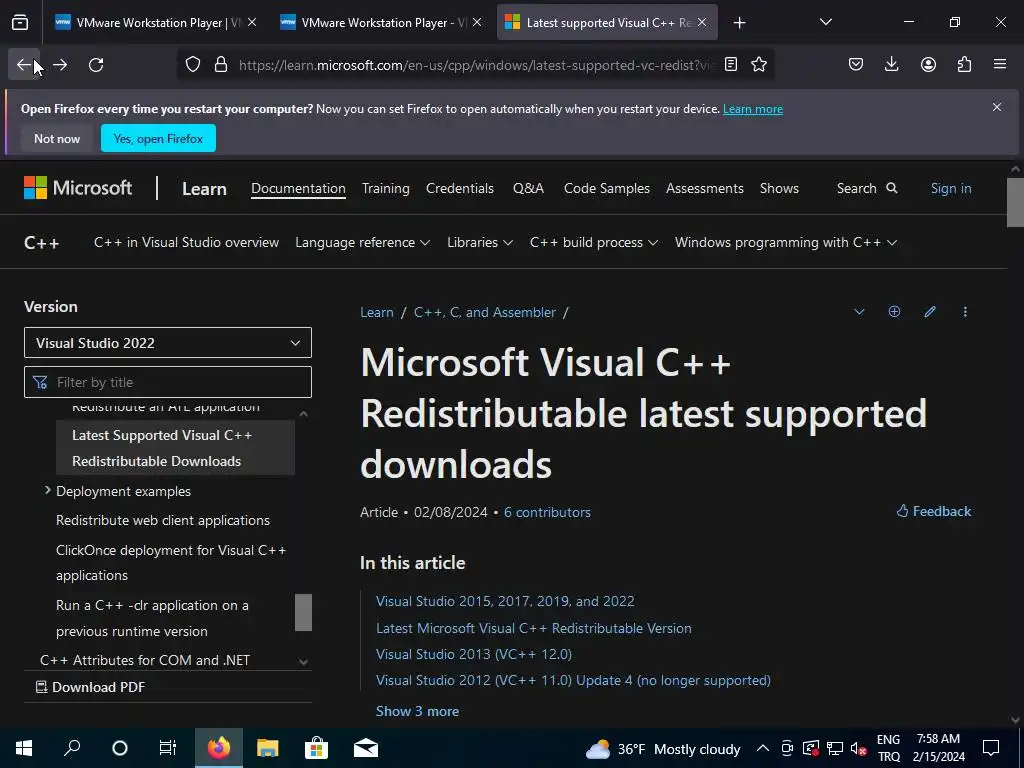Open C++ build process dropdown
Viewport: 1024px width, 768px height.
point(594,242)
